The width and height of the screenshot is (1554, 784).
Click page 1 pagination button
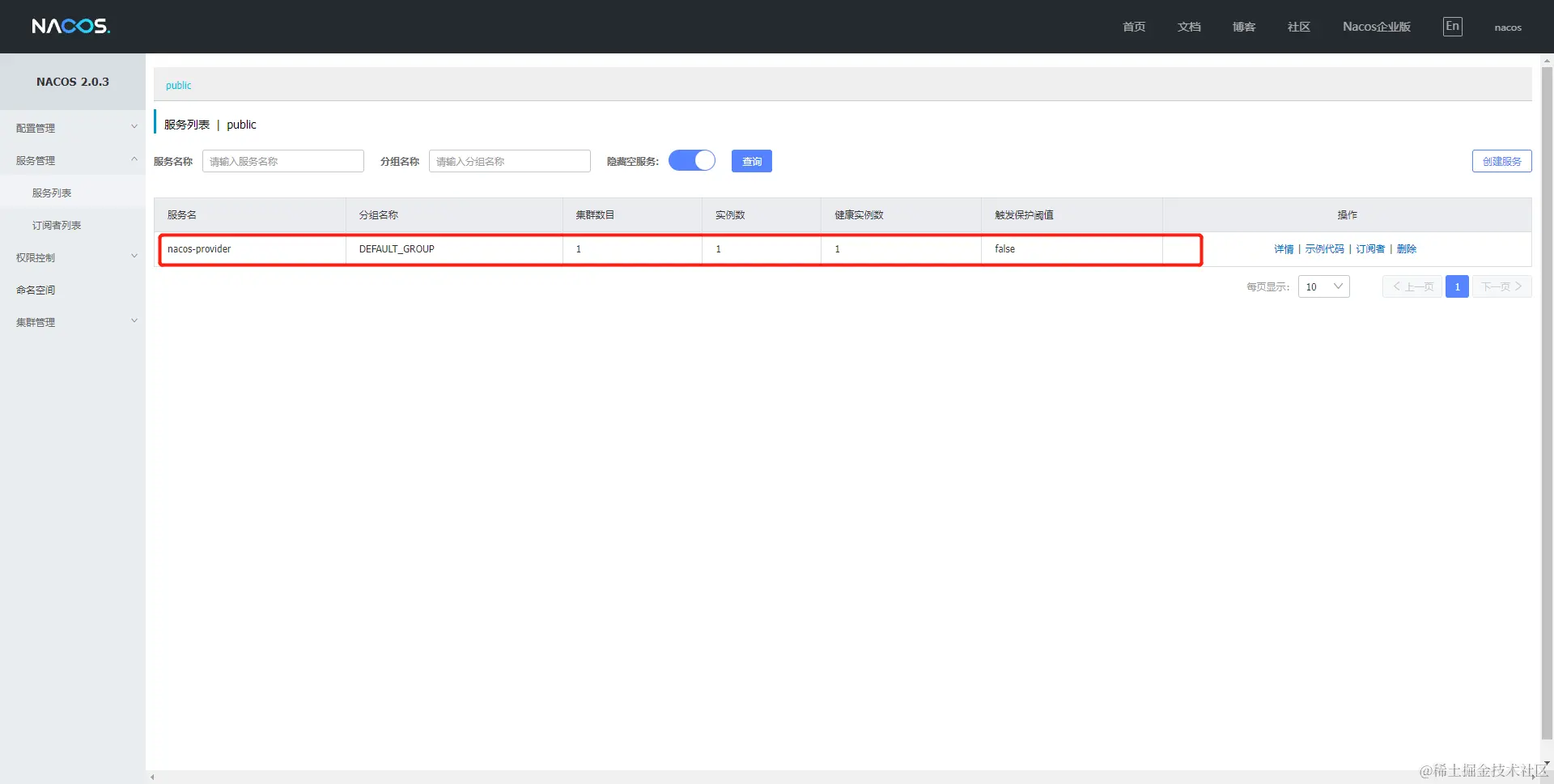[x=1457, y=286]
